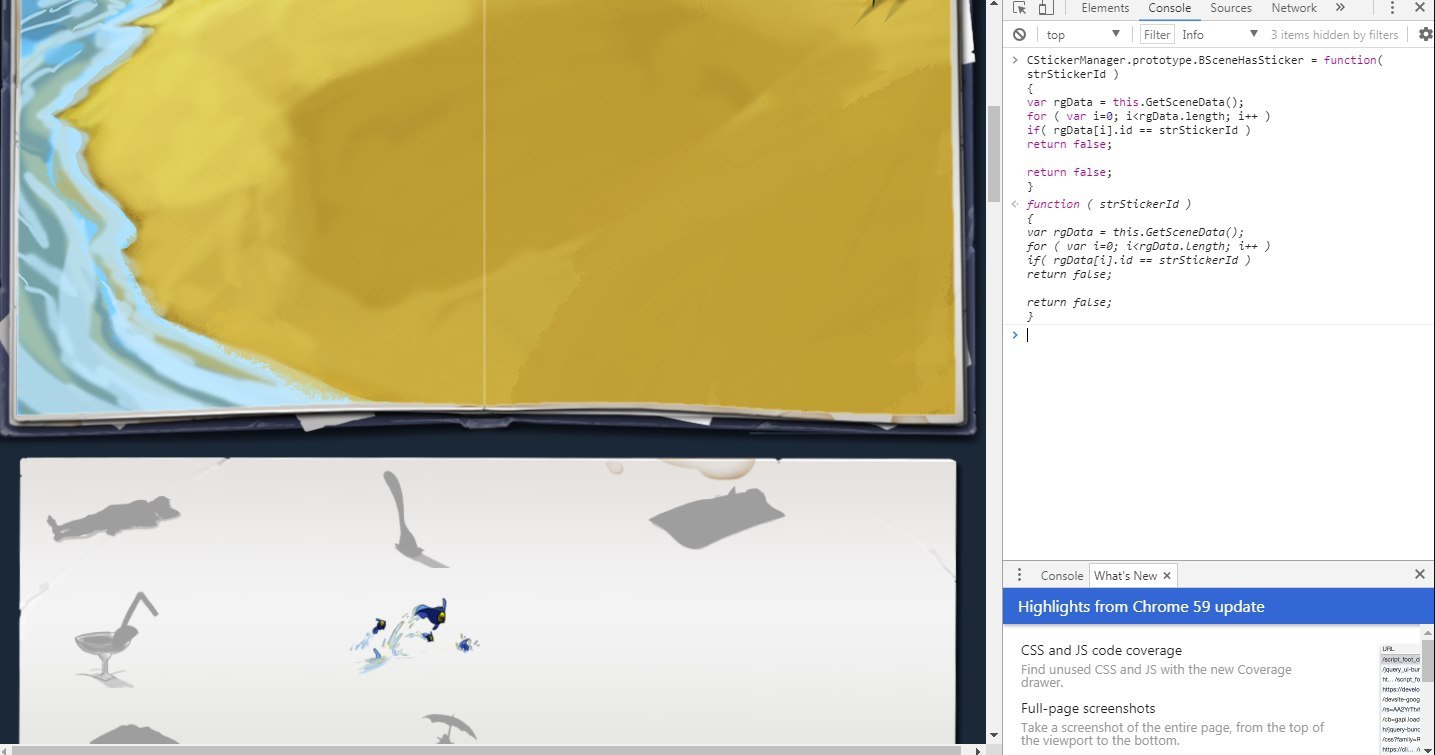
Task: Open the 'top' execution context dropdown
Action: (x=1084, y=34)
